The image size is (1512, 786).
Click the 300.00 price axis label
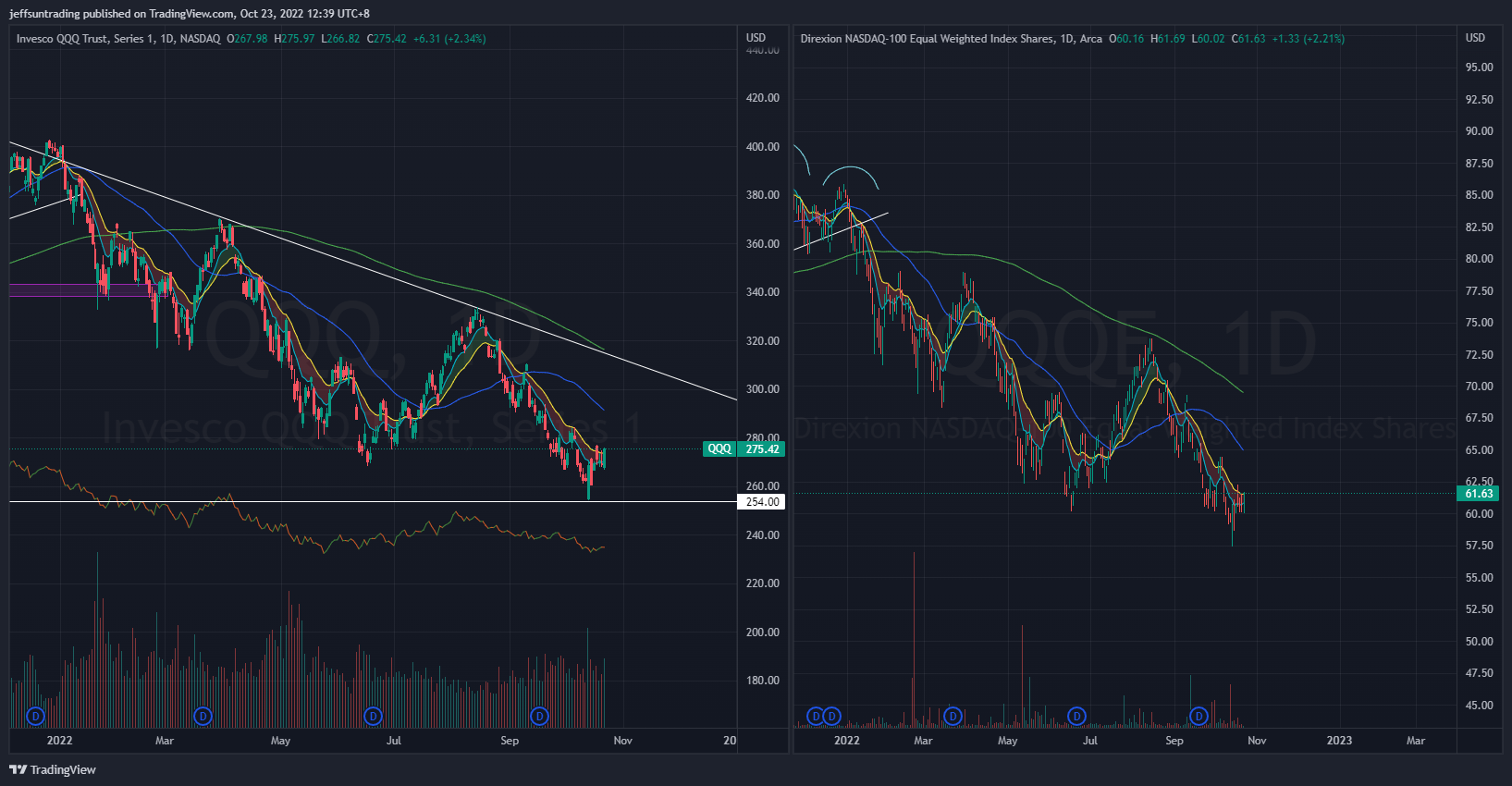click(x=763, y=389)
